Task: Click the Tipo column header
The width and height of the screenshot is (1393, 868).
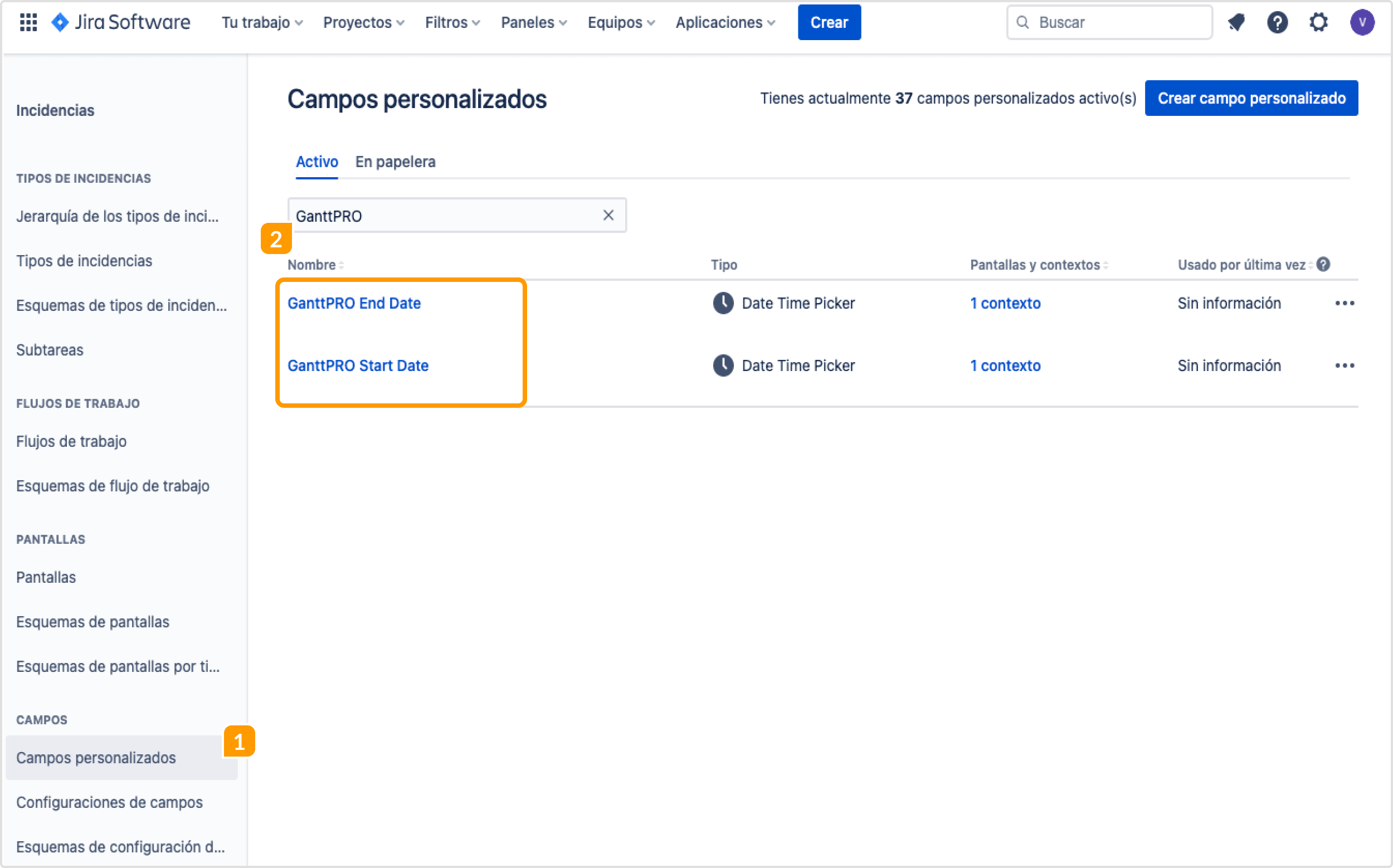Action: pyautogui.click(x=724, y=265)
